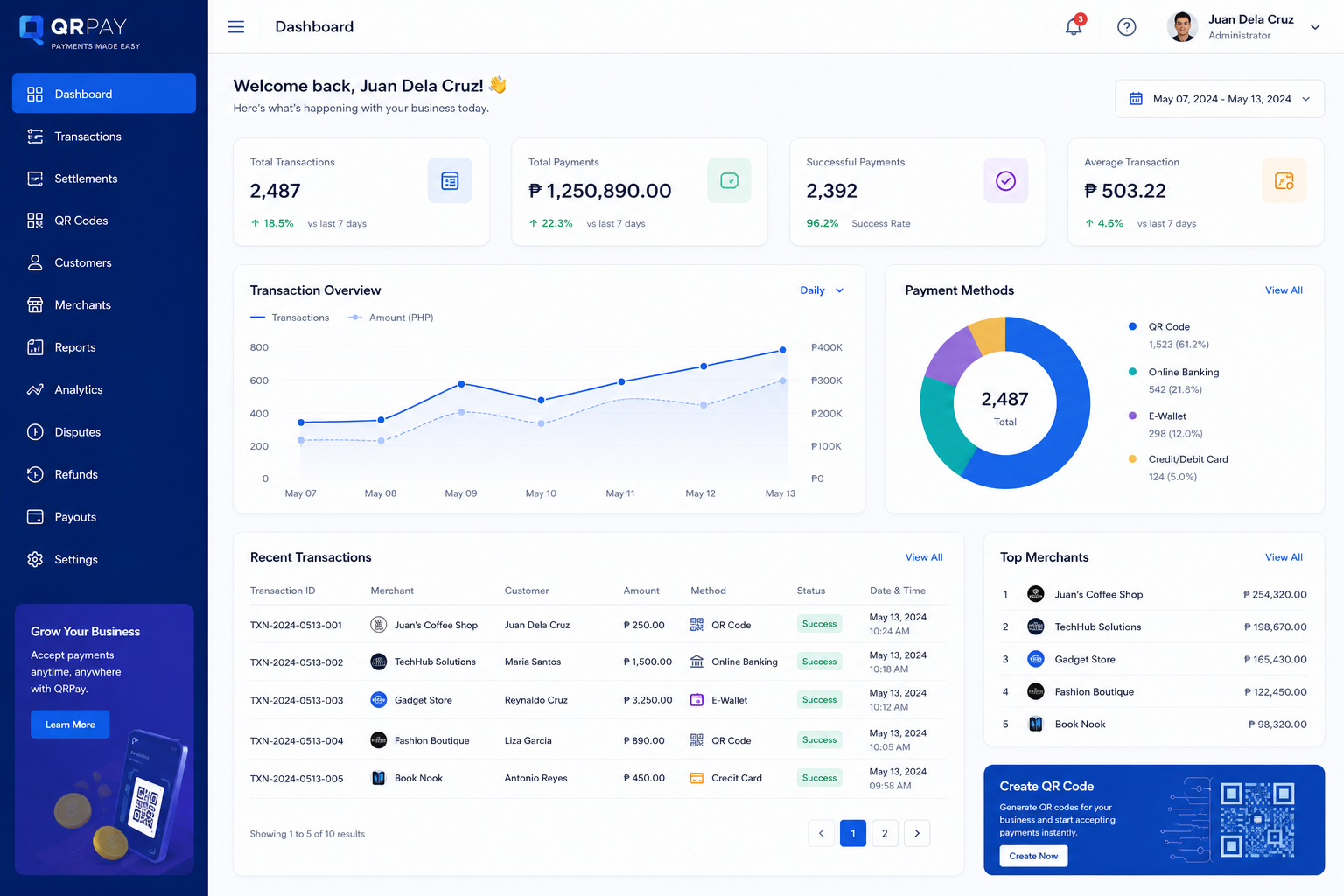Click Juan's Coffee Shop logo in Top Merchants
Viewport: 1344px width, 896px height.
(1036, 594)
